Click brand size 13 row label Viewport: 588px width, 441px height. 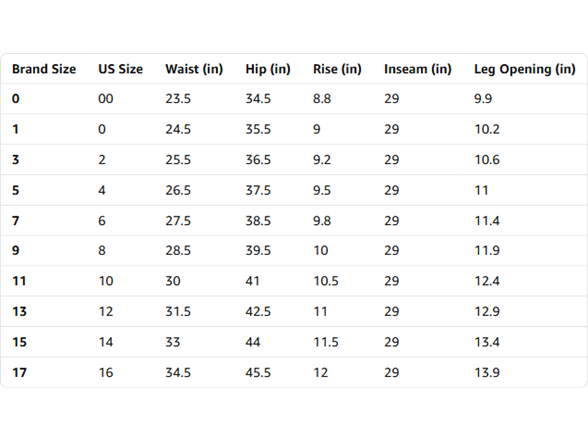(x=19, y=311)
